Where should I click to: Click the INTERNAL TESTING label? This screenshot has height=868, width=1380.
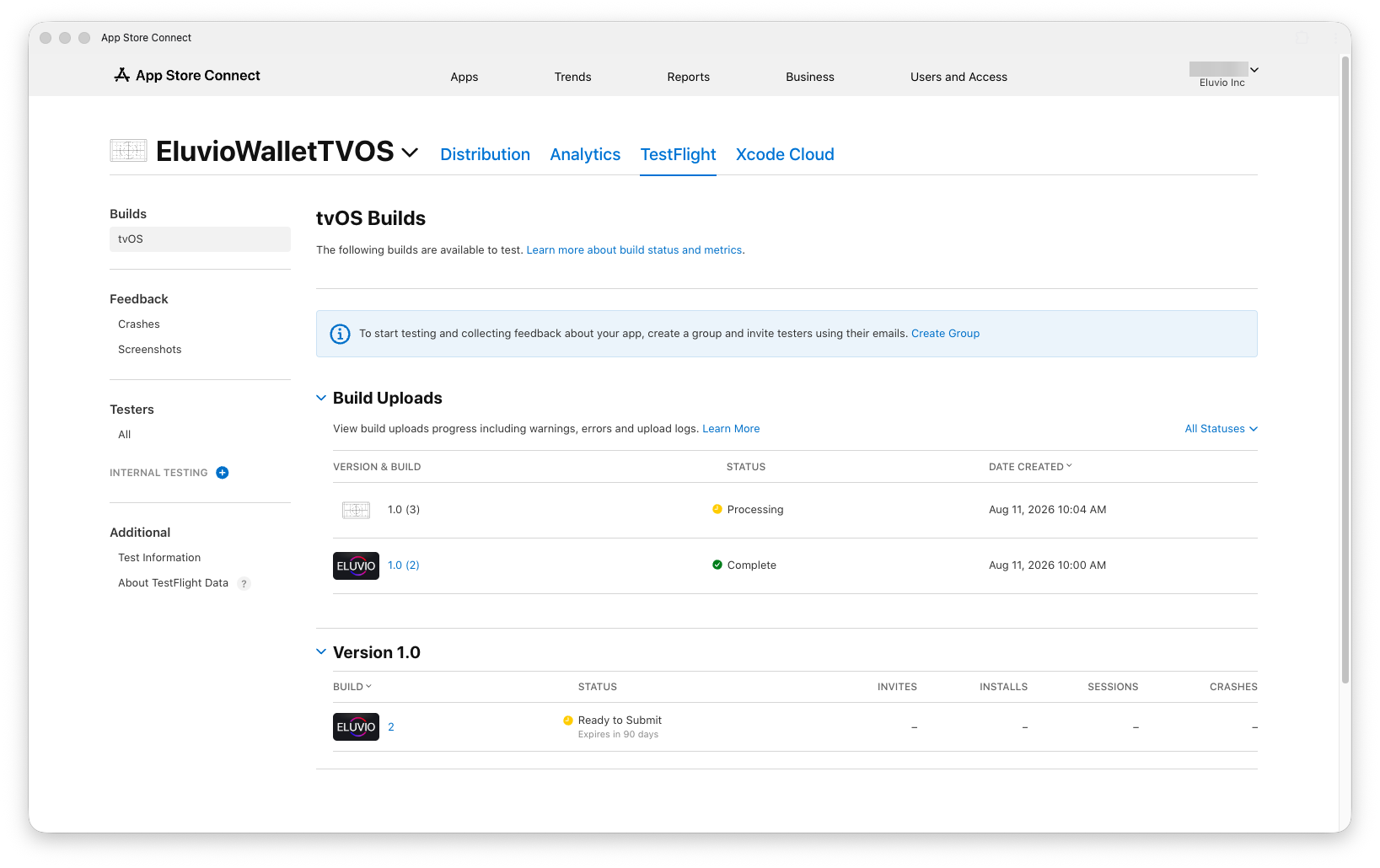[x=158, y=473]
